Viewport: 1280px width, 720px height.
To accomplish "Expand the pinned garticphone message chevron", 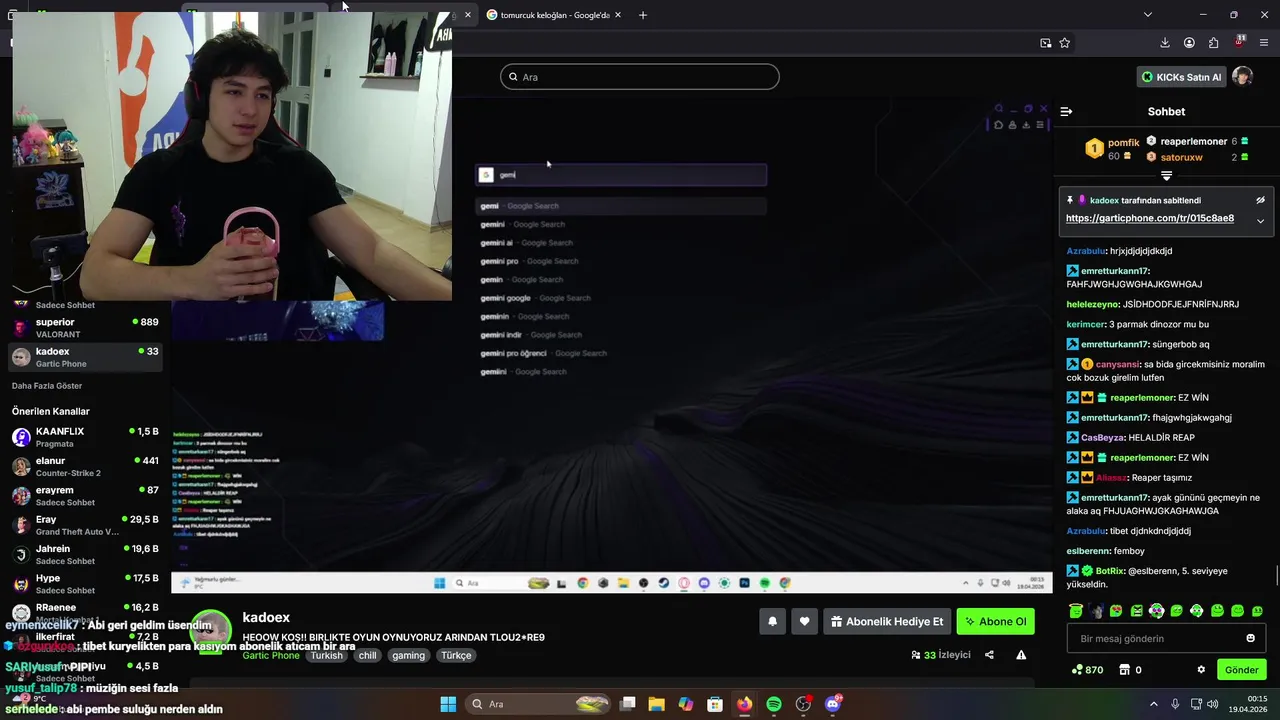I will (x=1260, y=221).
